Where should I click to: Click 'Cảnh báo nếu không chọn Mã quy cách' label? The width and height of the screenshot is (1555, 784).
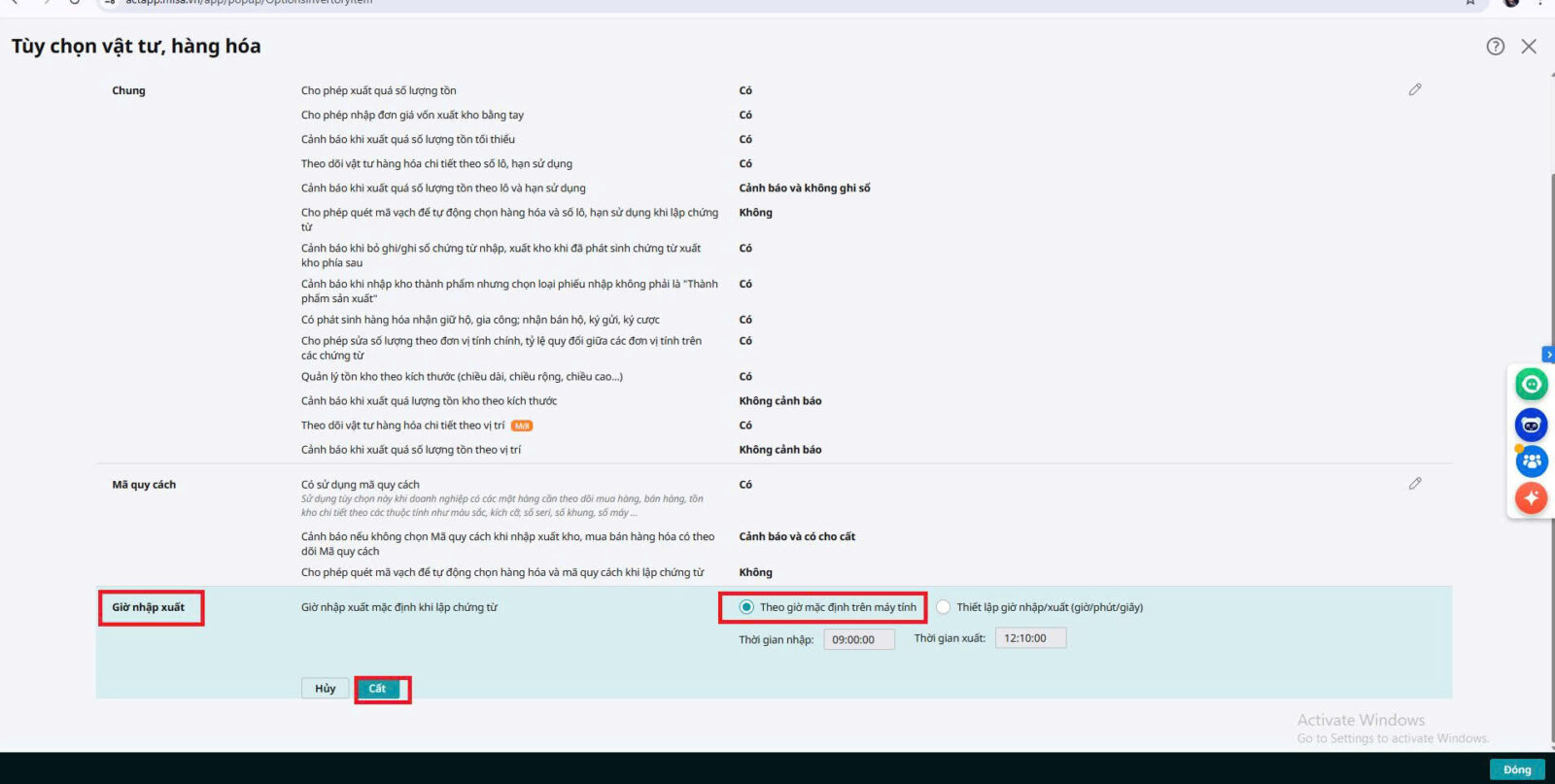[x=507, y=544]
